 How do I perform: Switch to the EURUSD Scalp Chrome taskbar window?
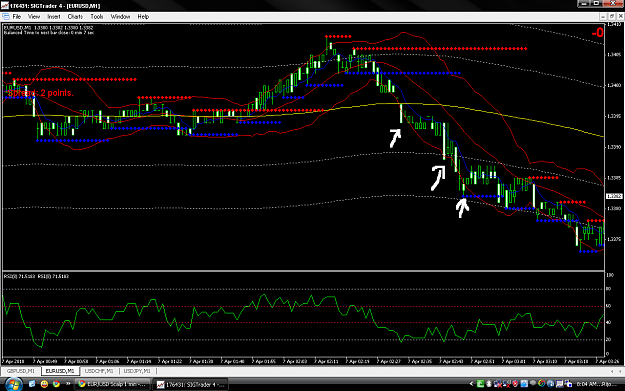(x=113, y=385)
